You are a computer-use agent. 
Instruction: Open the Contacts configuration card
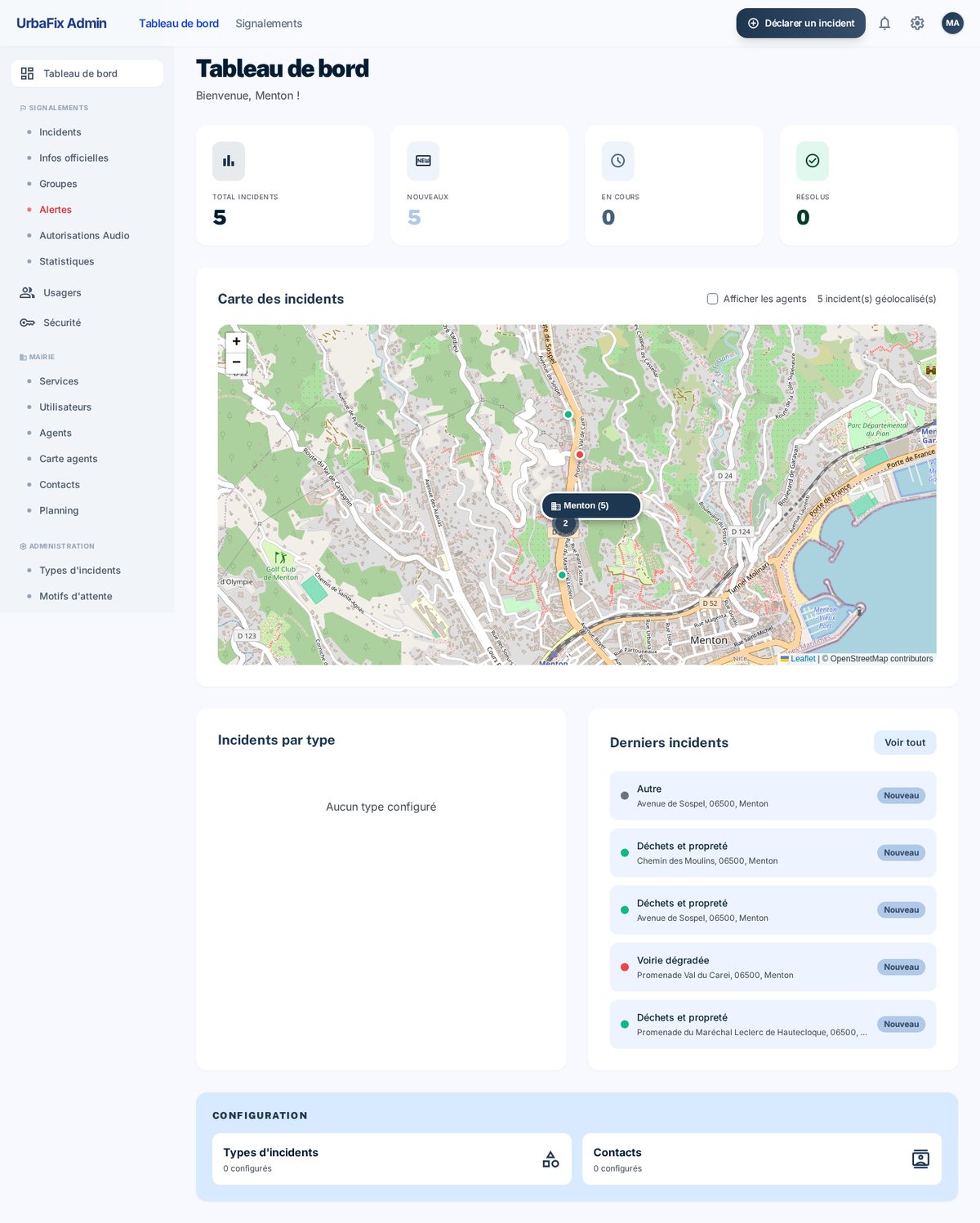[762, 1159]
